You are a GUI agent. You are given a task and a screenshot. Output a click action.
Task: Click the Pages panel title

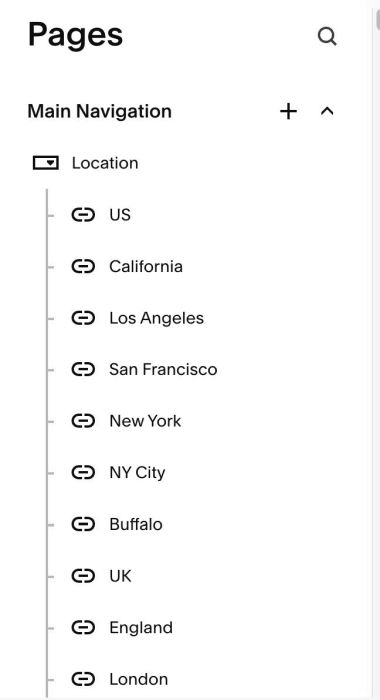75,35
